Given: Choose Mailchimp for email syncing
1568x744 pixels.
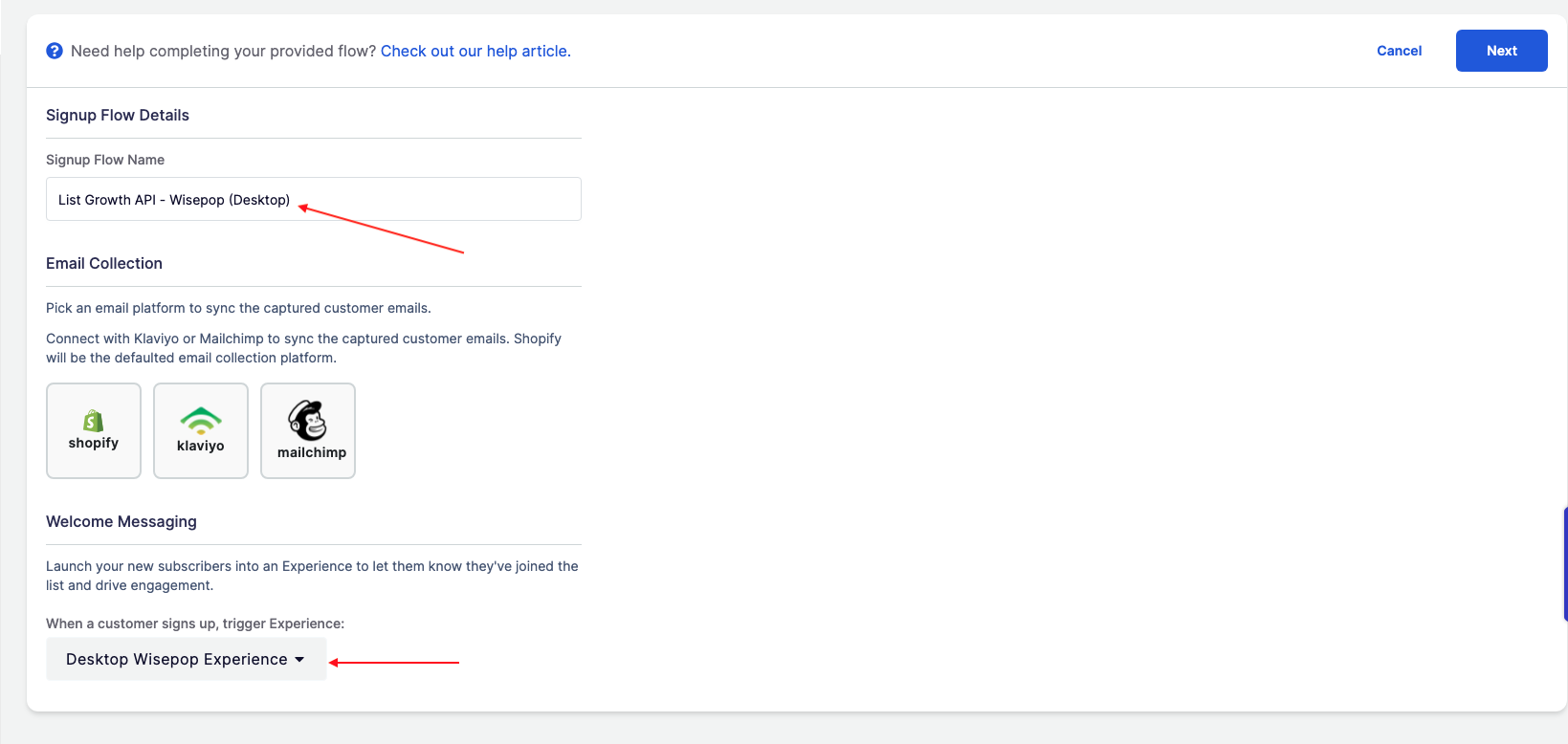Looking at the screenshot, I should point(307,430).
